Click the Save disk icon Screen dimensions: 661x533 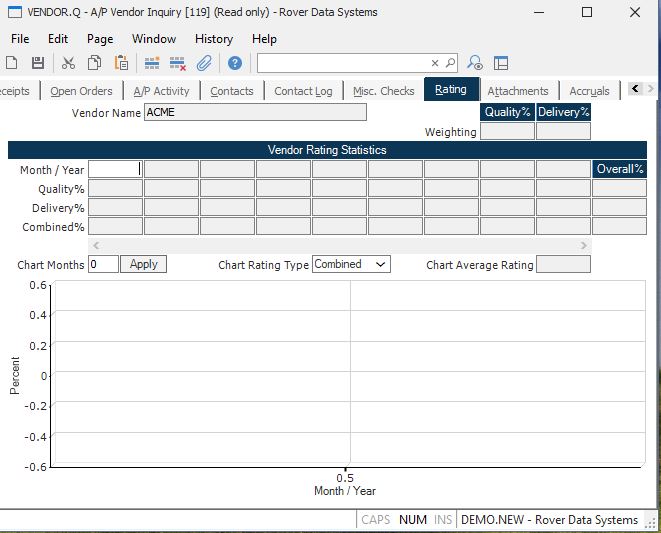tap(38, 63)
